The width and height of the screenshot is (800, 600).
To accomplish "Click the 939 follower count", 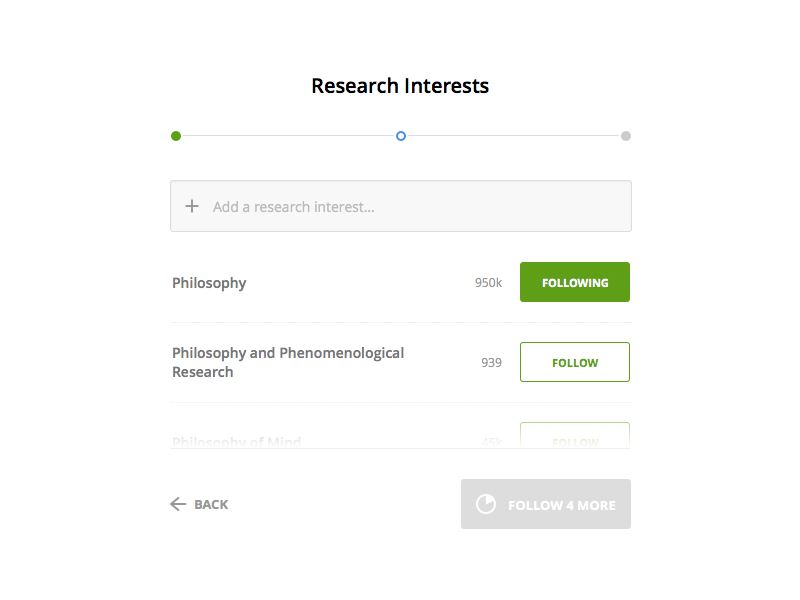I will (x=491, y=363).
